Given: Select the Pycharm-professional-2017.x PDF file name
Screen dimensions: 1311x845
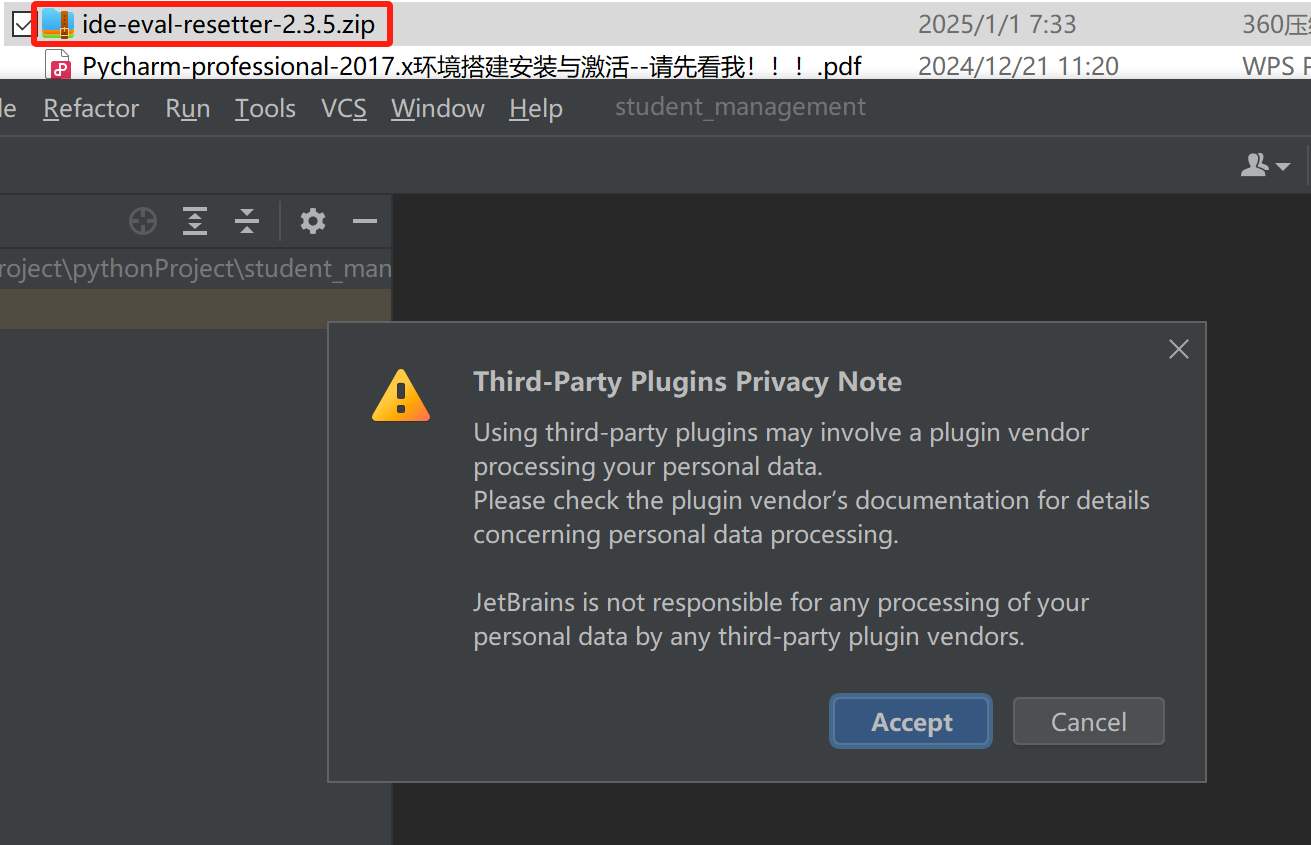Looking at the screenshot, I should 471,67.
